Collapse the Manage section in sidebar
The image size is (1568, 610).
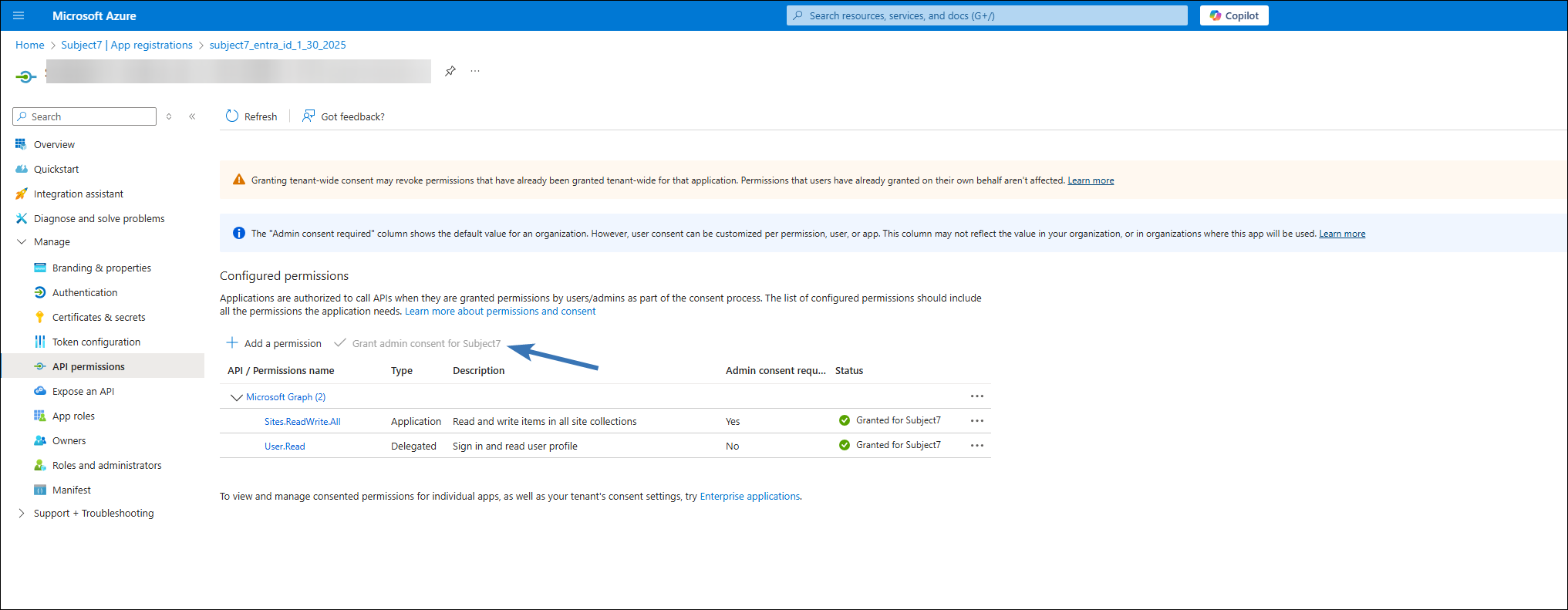[x=22, y=241]
